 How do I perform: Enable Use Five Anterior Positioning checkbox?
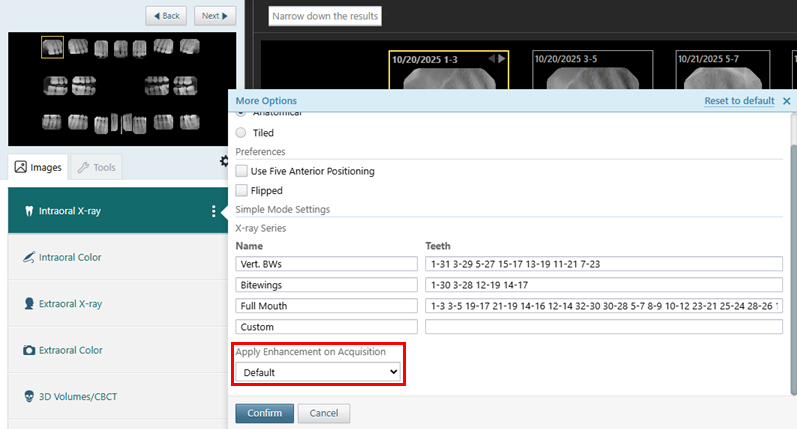point(241,171)
